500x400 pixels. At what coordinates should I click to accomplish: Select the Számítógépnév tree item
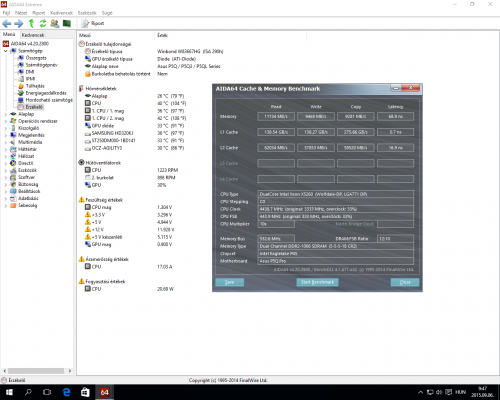tap(42, 65)
